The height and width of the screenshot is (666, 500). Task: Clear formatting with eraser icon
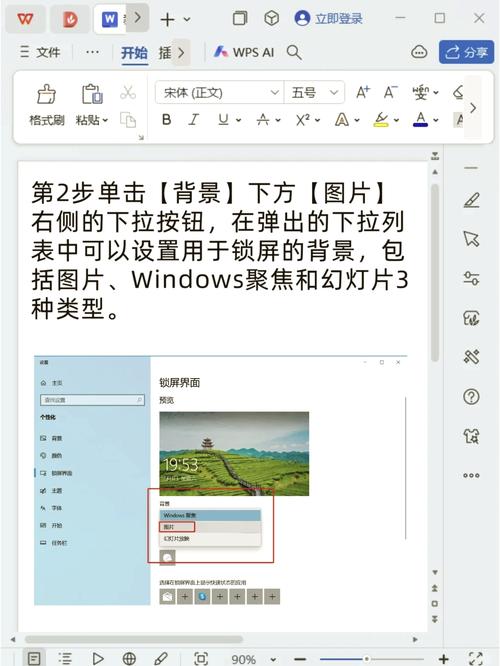click(458, 92)
